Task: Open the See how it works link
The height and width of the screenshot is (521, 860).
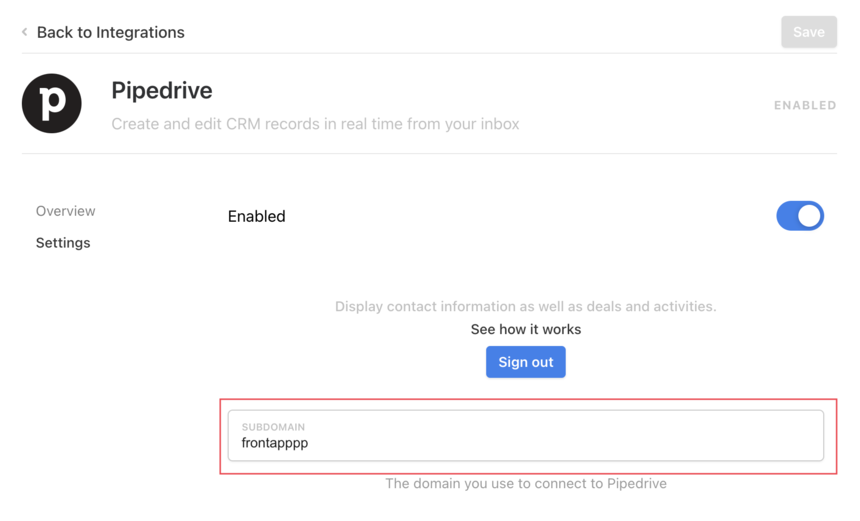Action: (525, 329)
